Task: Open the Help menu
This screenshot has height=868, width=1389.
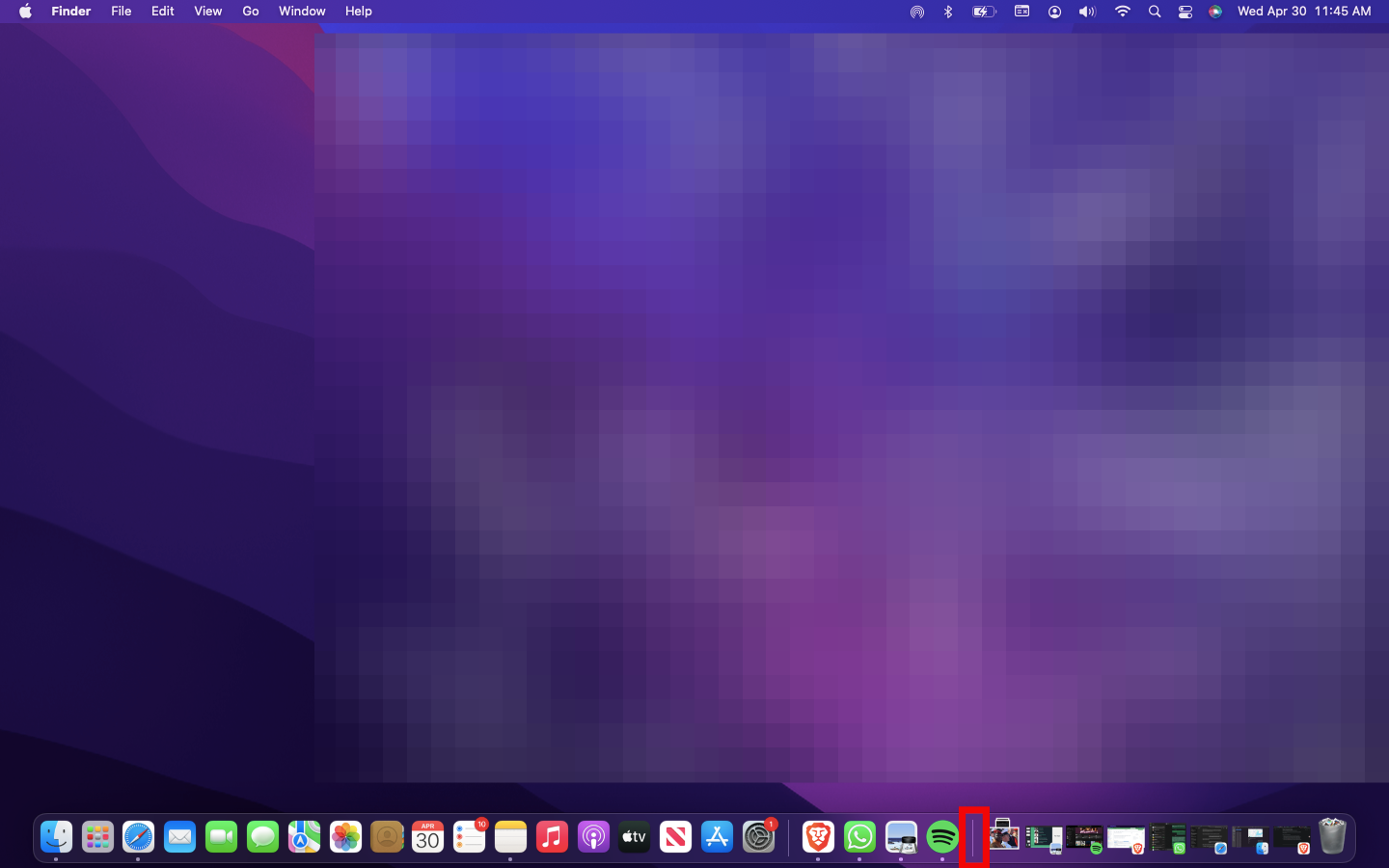Action: (358, 12)
